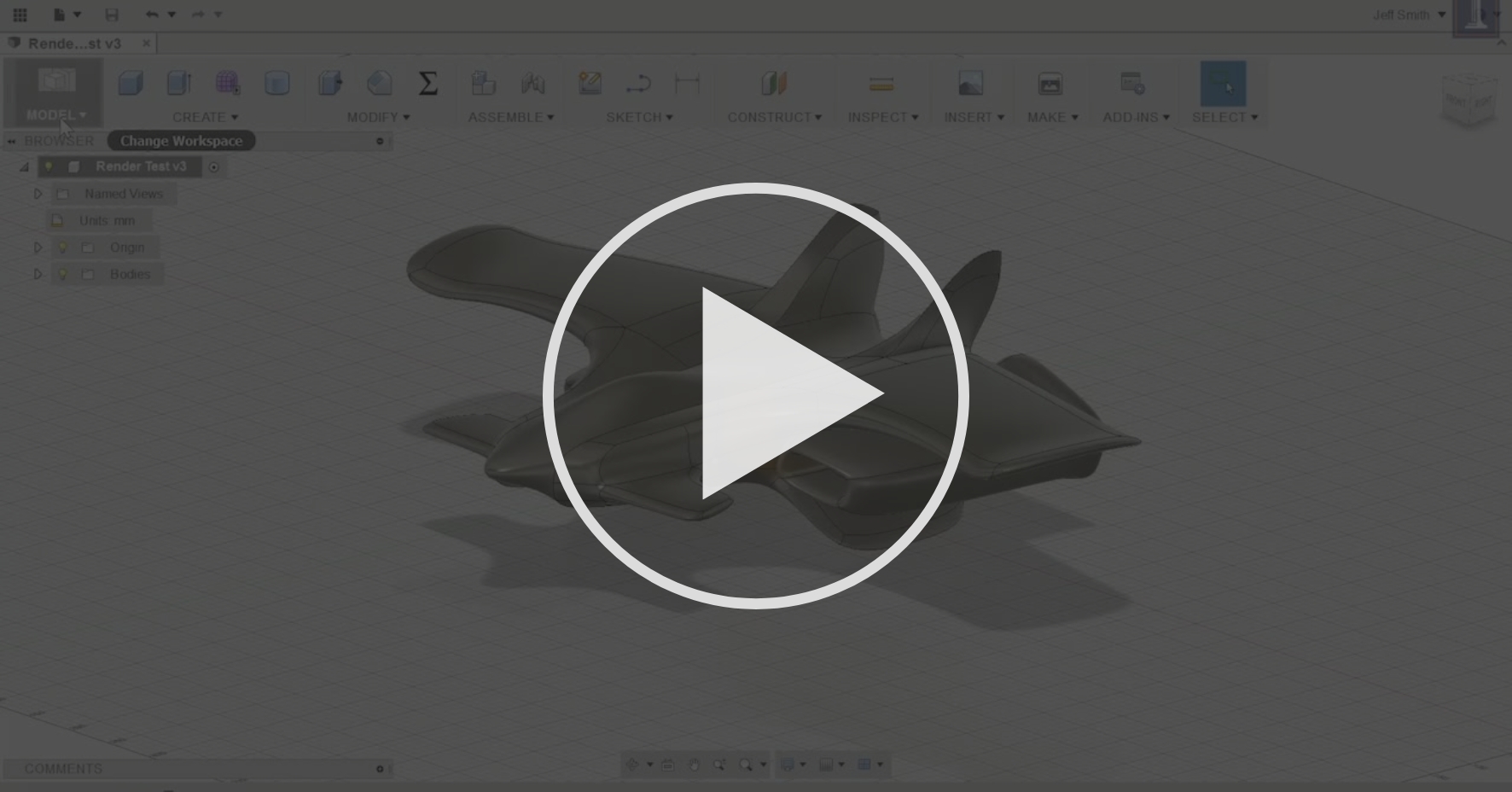Open the File menu document icon
Screen dimensions: 1512x792
click(60, 15)
